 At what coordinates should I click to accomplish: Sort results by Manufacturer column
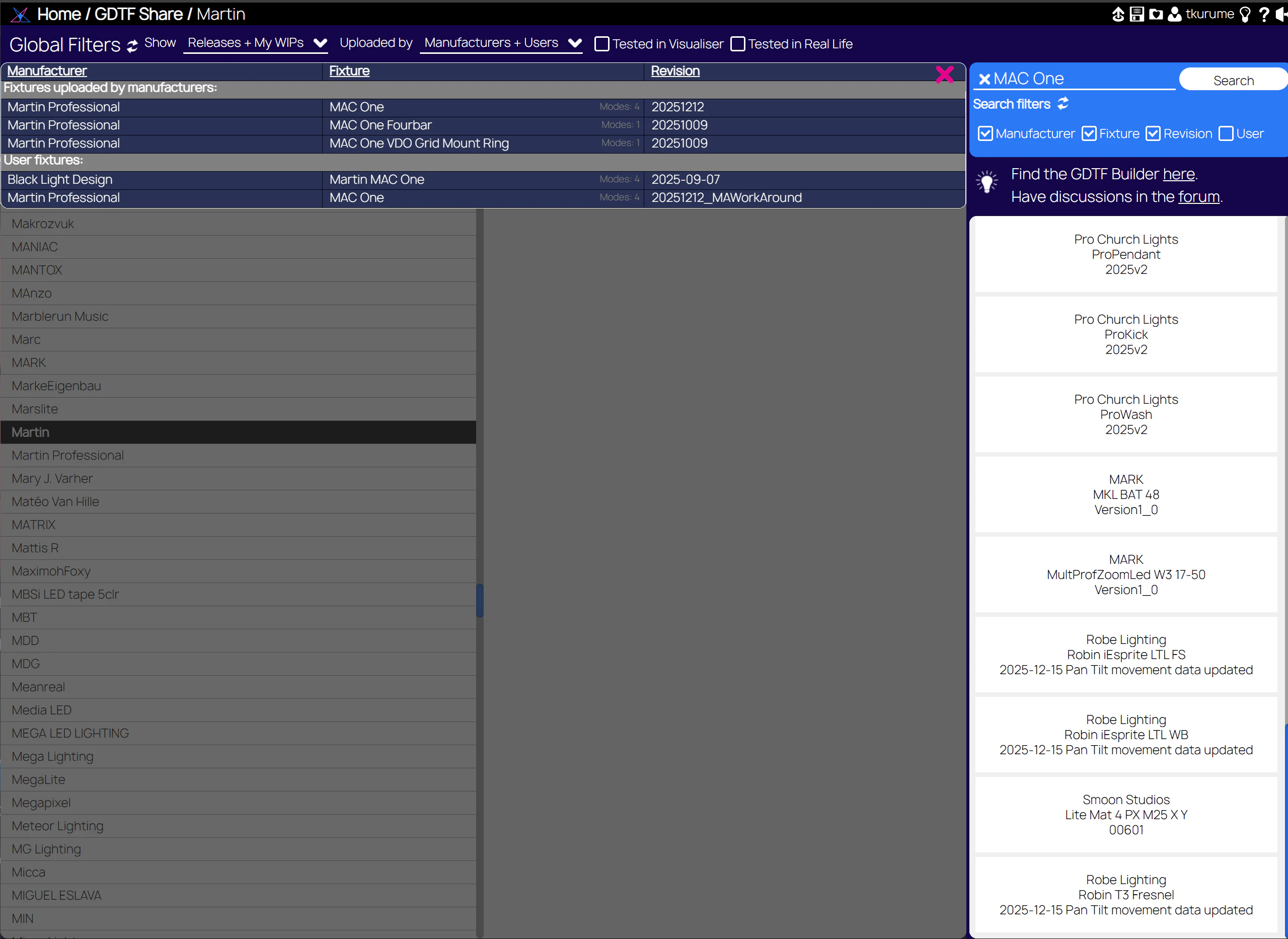coord(47,71)
